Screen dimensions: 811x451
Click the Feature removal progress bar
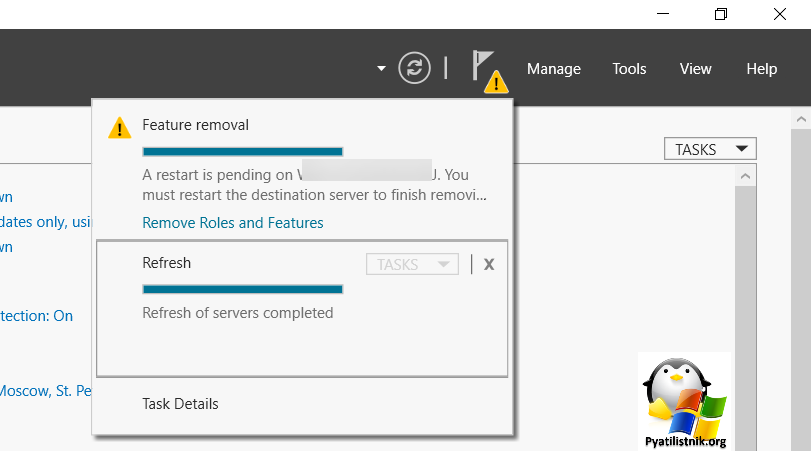click(x=243, y=152)
